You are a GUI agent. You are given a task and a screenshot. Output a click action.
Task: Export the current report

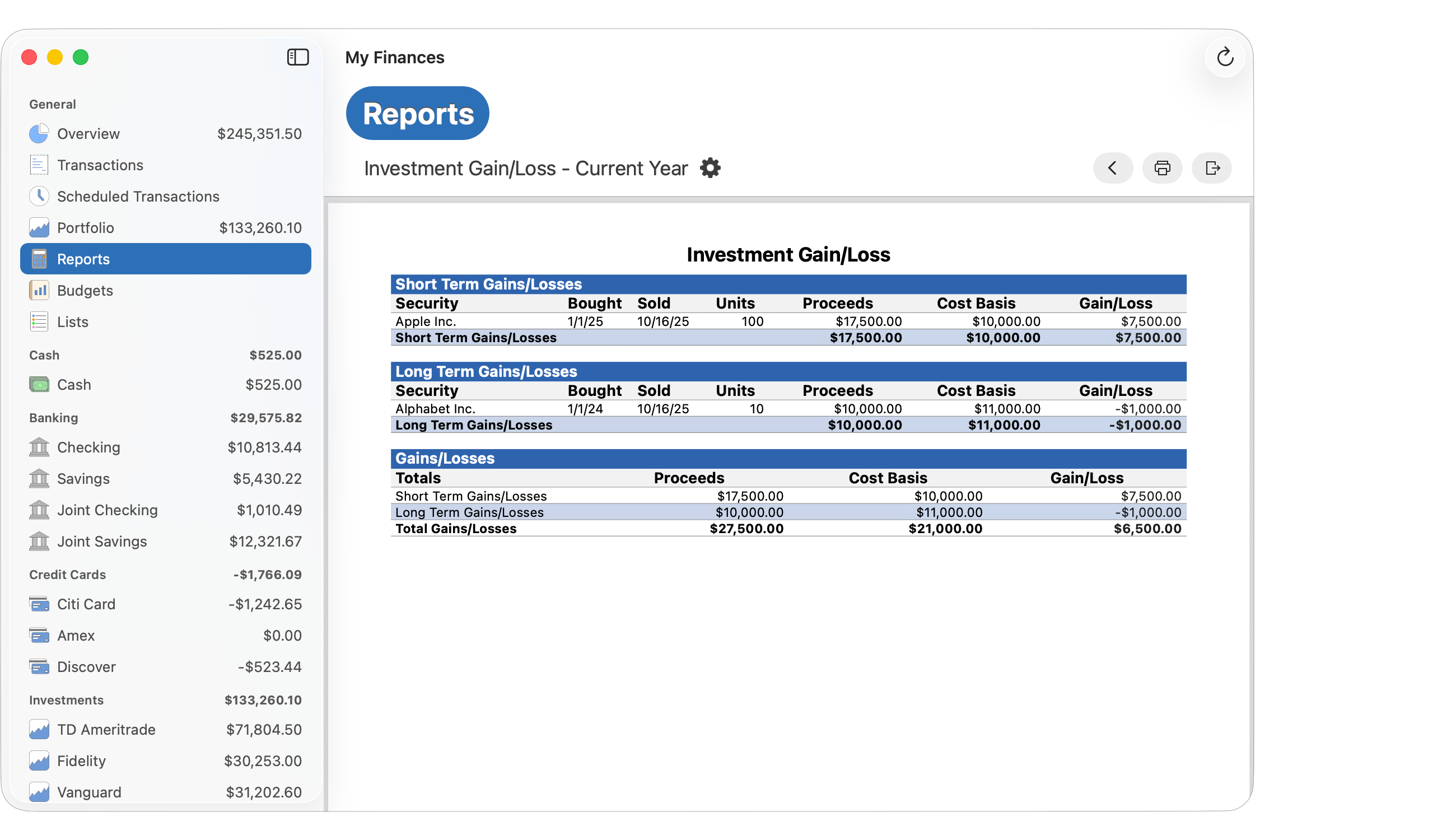pyautogui.click(x=1211, y=168)
